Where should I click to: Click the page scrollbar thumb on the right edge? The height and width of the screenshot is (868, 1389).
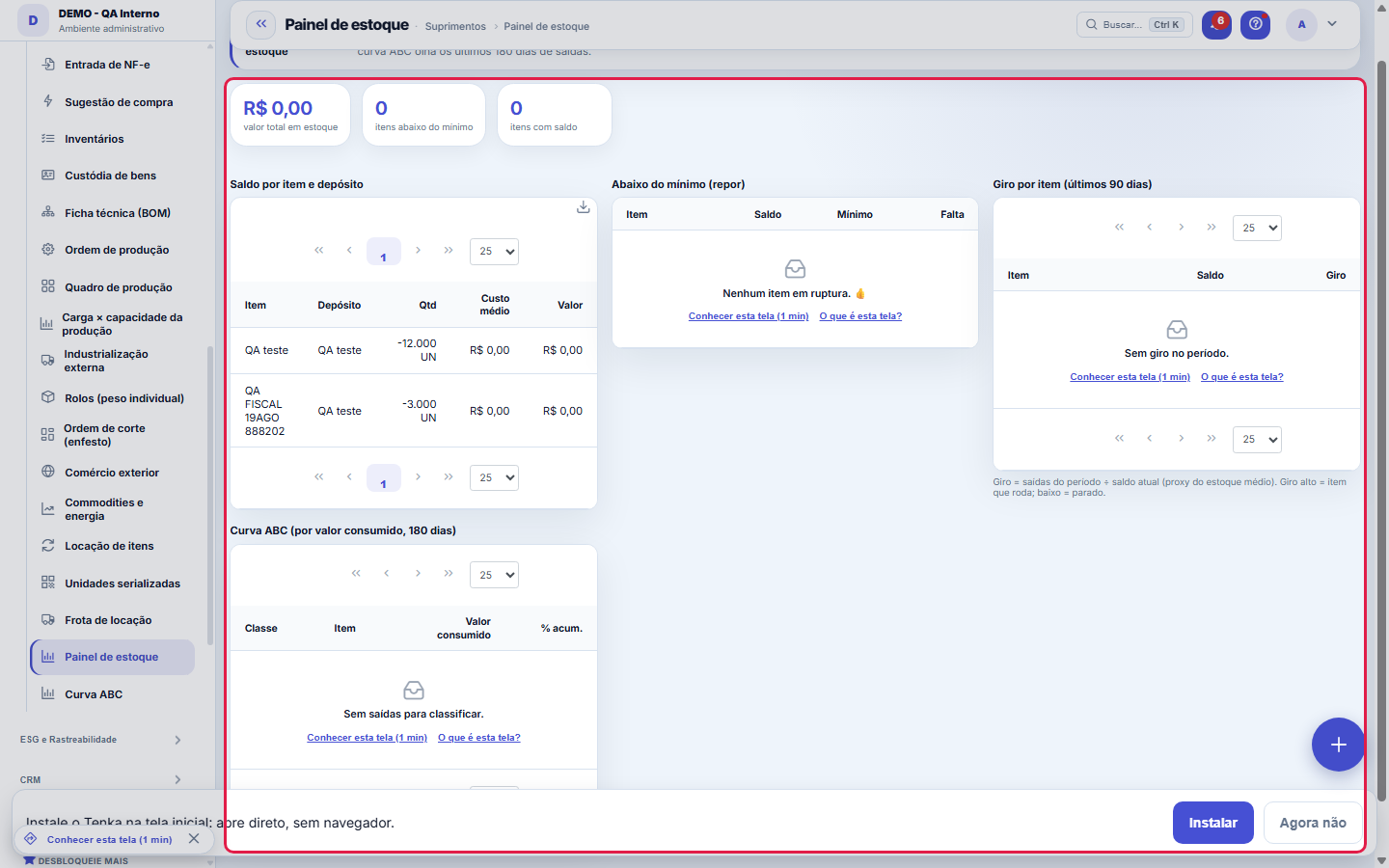point(1381,431)
